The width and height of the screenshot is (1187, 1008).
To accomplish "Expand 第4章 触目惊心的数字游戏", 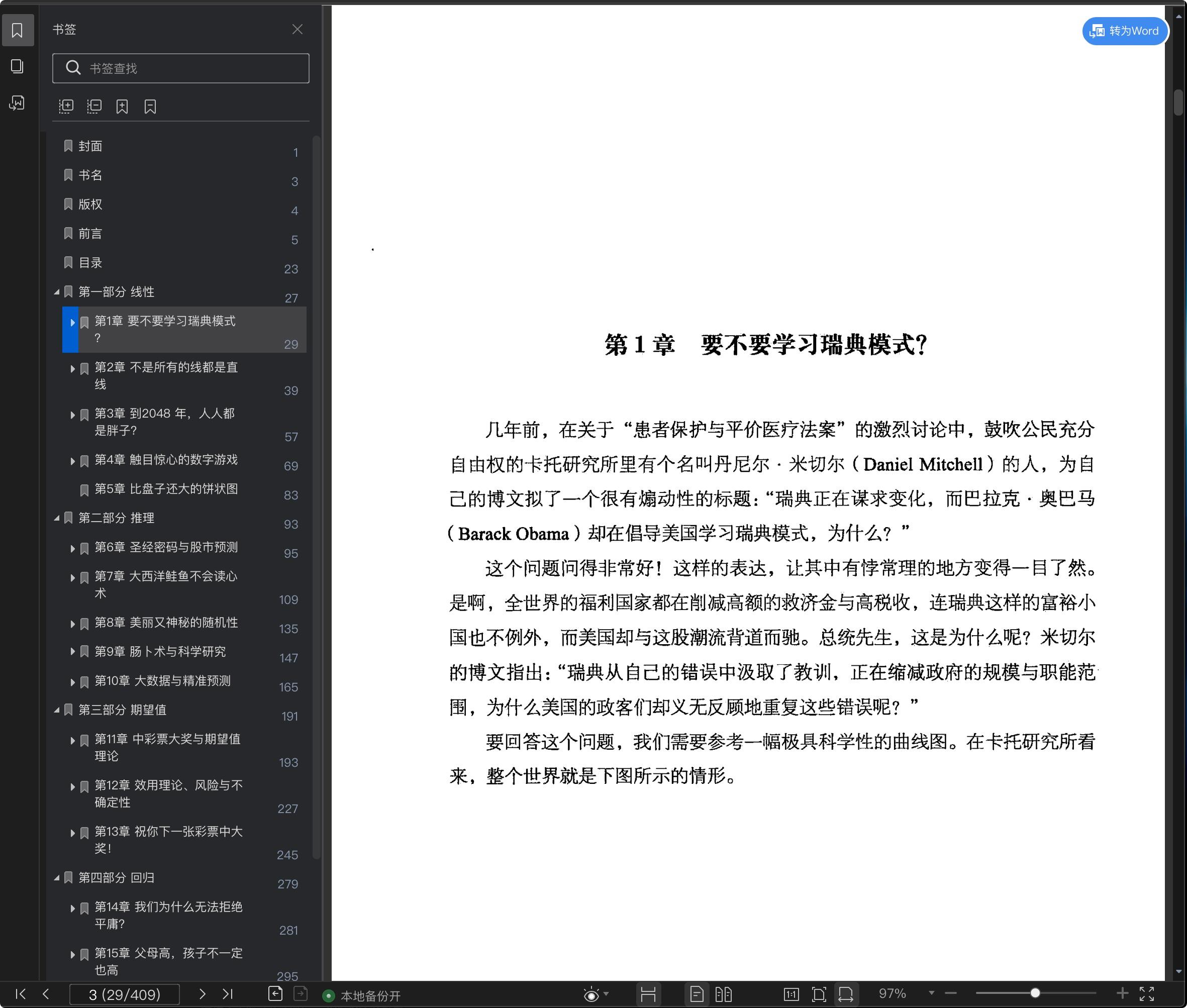I will pyautogui.click(x=72, y=461).
